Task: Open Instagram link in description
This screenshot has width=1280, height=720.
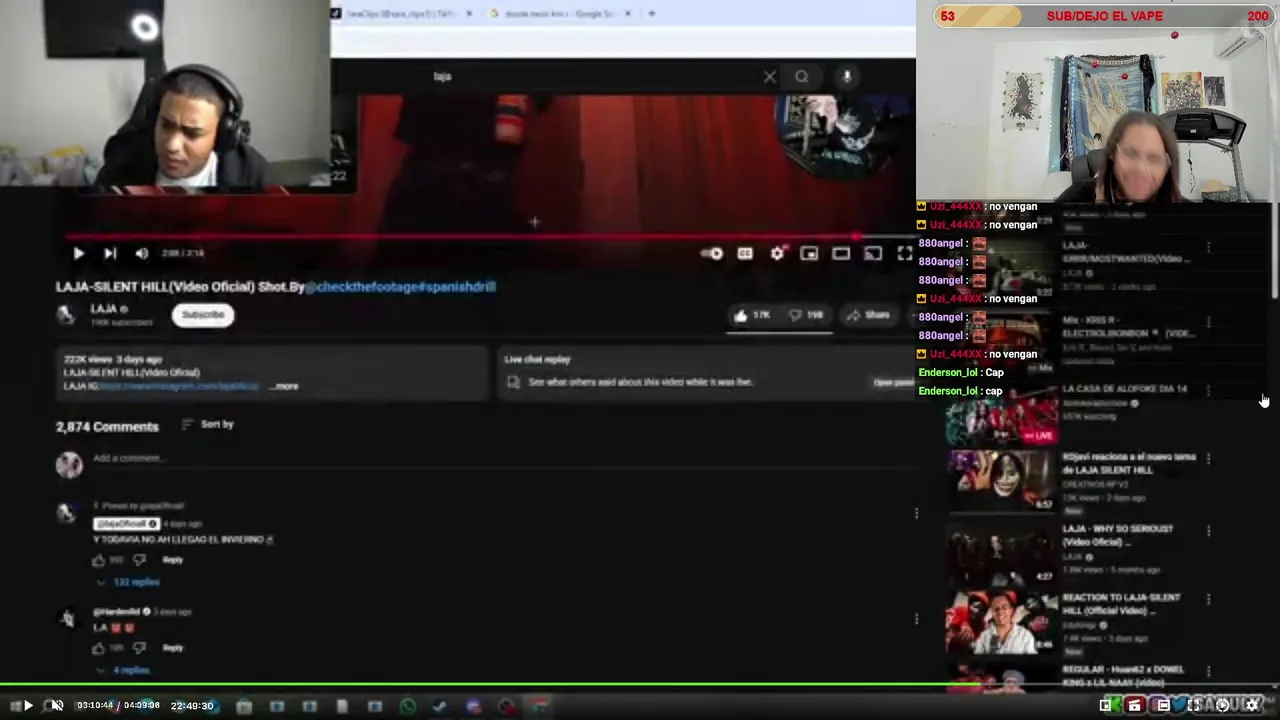Action: pyautogui.click(x=178, y=386)
